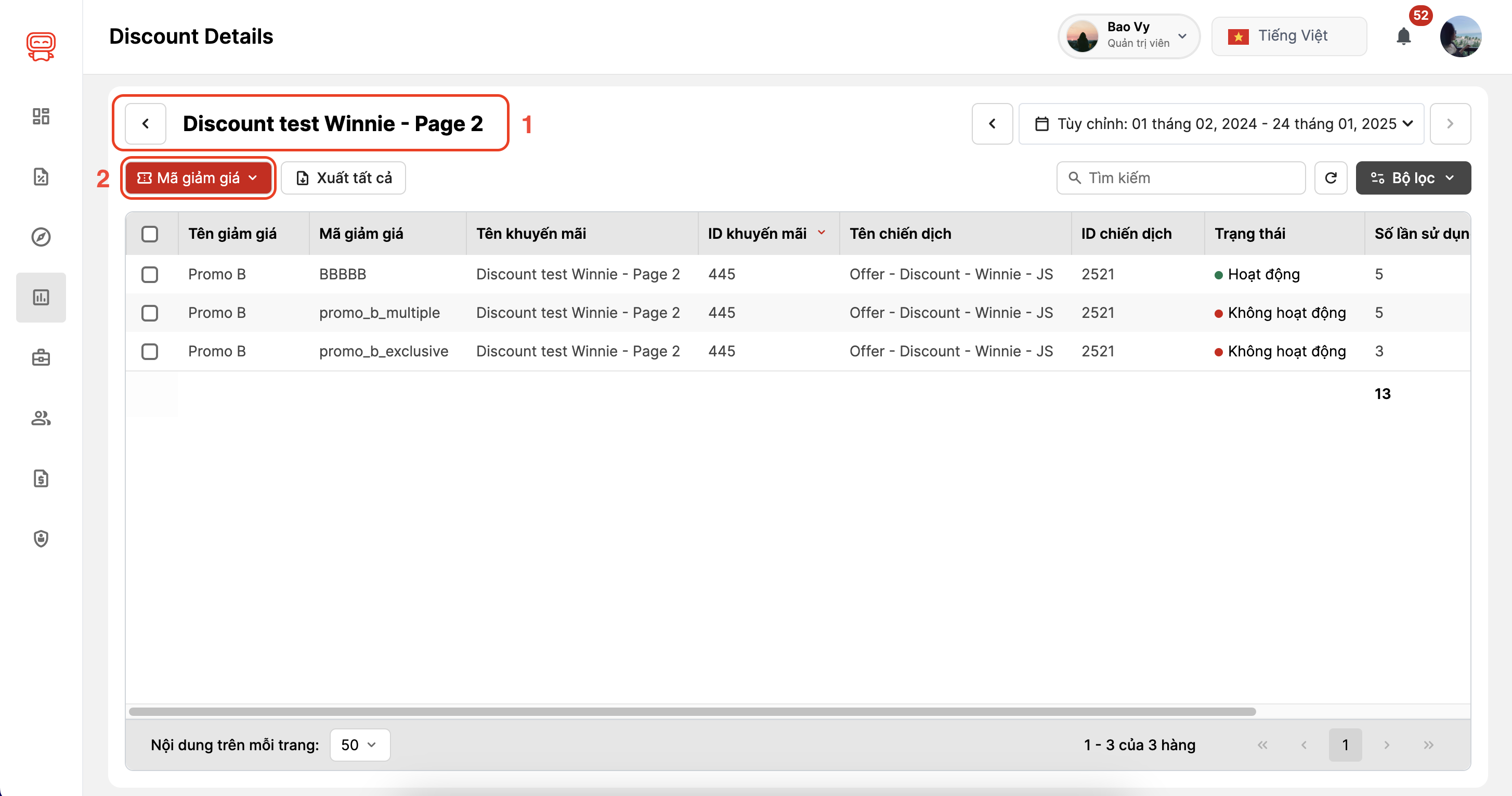Viewport: 1512px width, 796px height.
Task: Click the Xuất tất cả export button
Action: 343,177
